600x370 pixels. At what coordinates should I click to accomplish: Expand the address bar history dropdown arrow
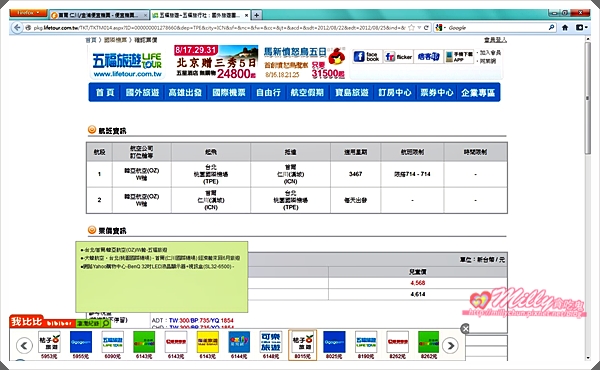[x=419, y=28]
